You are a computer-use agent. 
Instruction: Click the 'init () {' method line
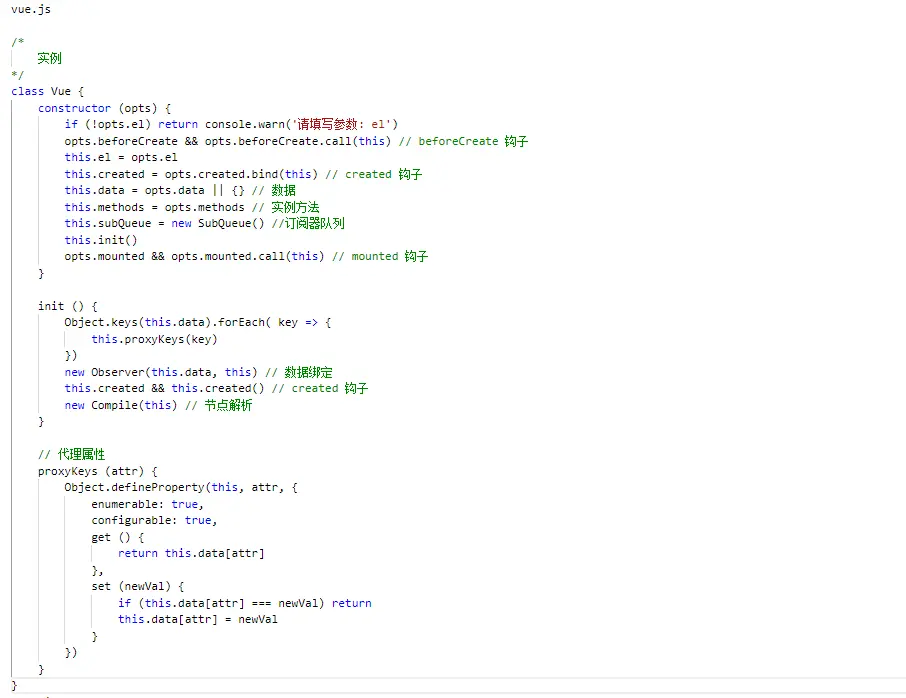tap(68, 306)
